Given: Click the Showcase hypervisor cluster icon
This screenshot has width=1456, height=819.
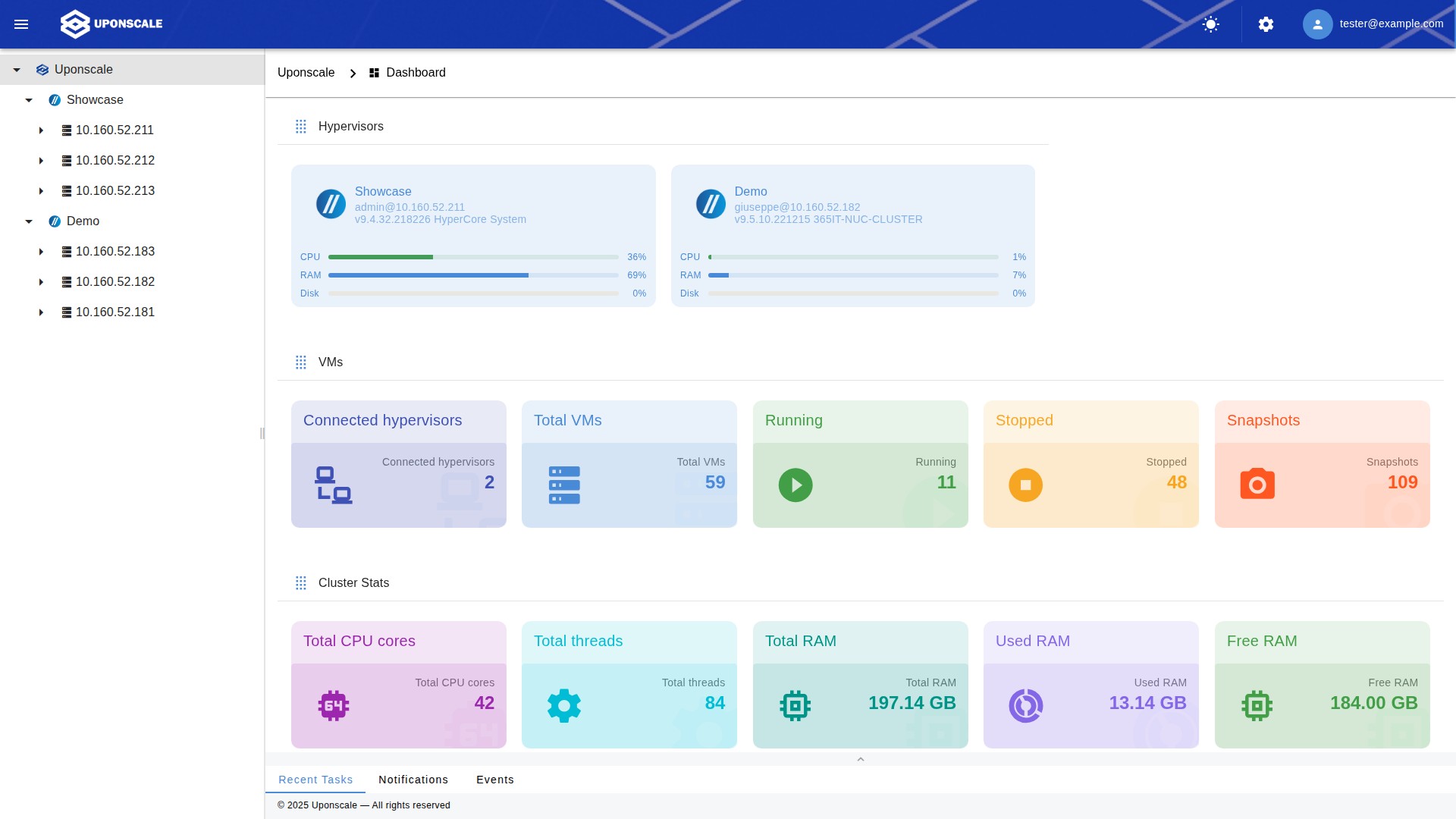Looking at the screenshot, I should coord(331,203).
